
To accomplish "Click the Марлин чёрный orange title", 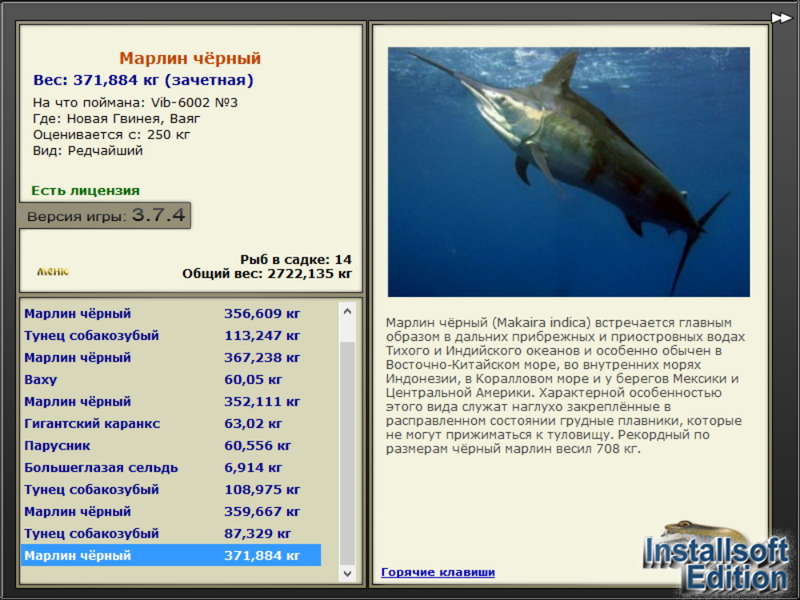I will pos(190,58).
